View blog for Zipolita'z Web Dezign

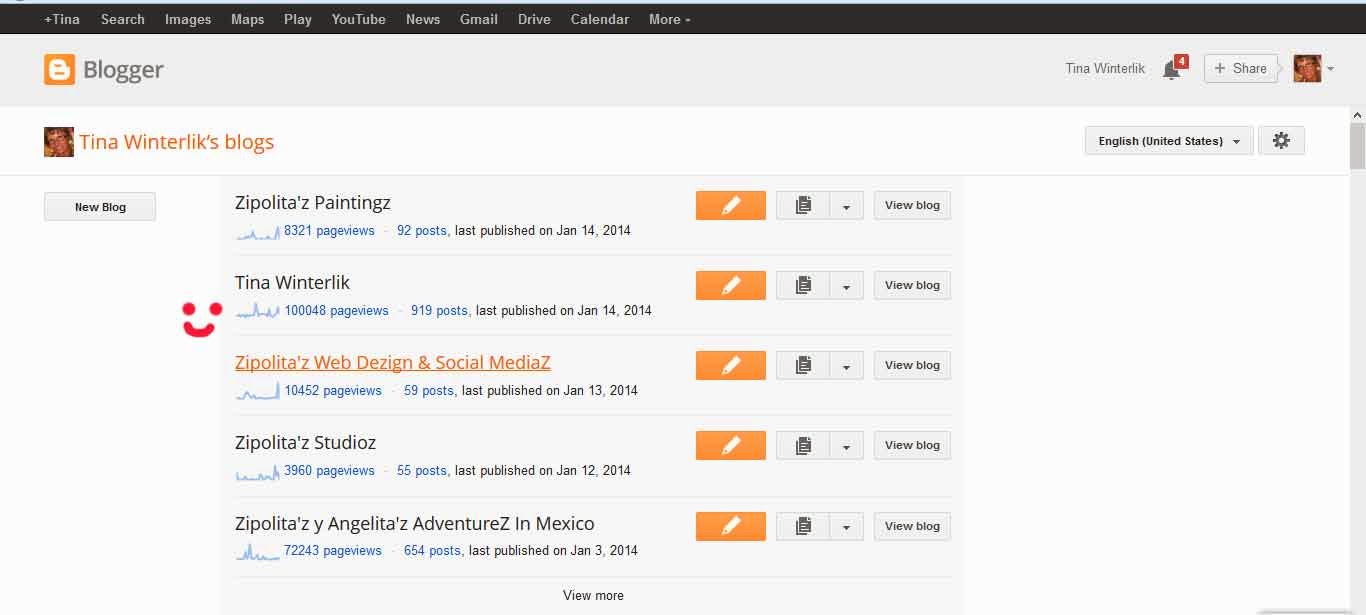[912, 365]
